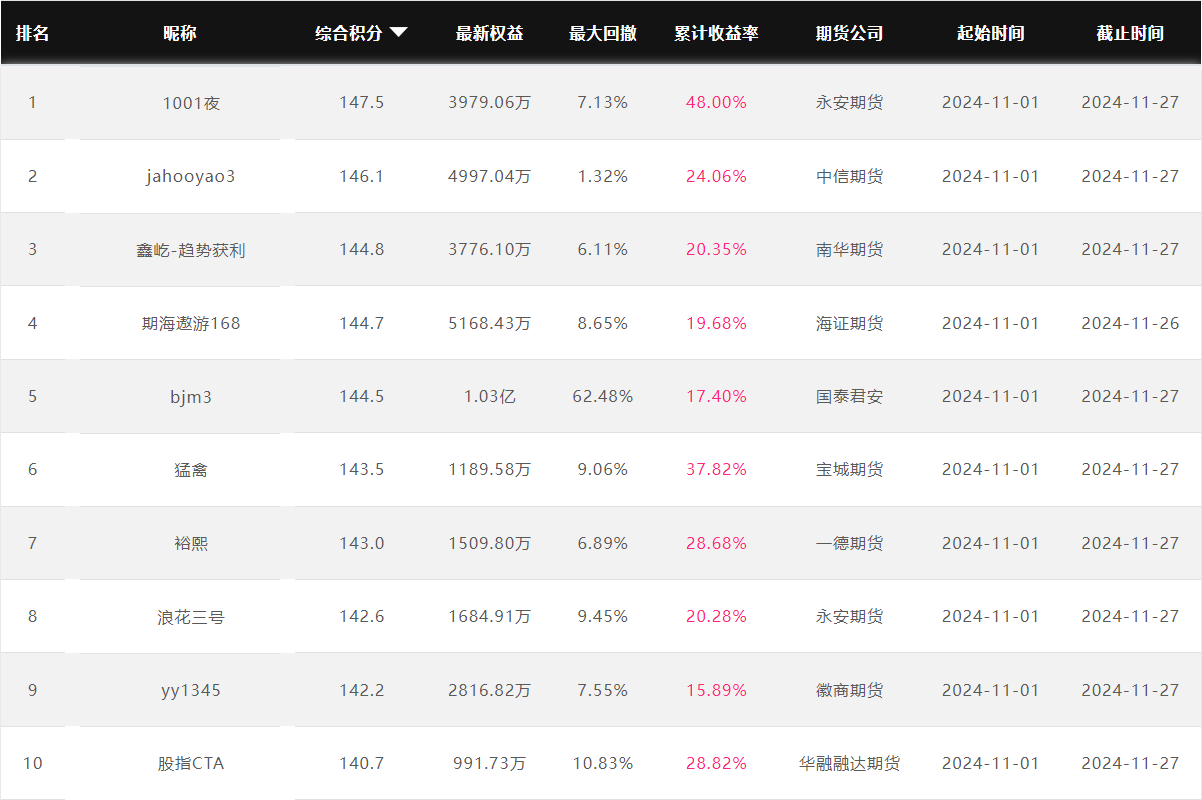Click the 累计收益率 column header
Image resolution: width=1202 pixels, height=800 pixels.
716,33
